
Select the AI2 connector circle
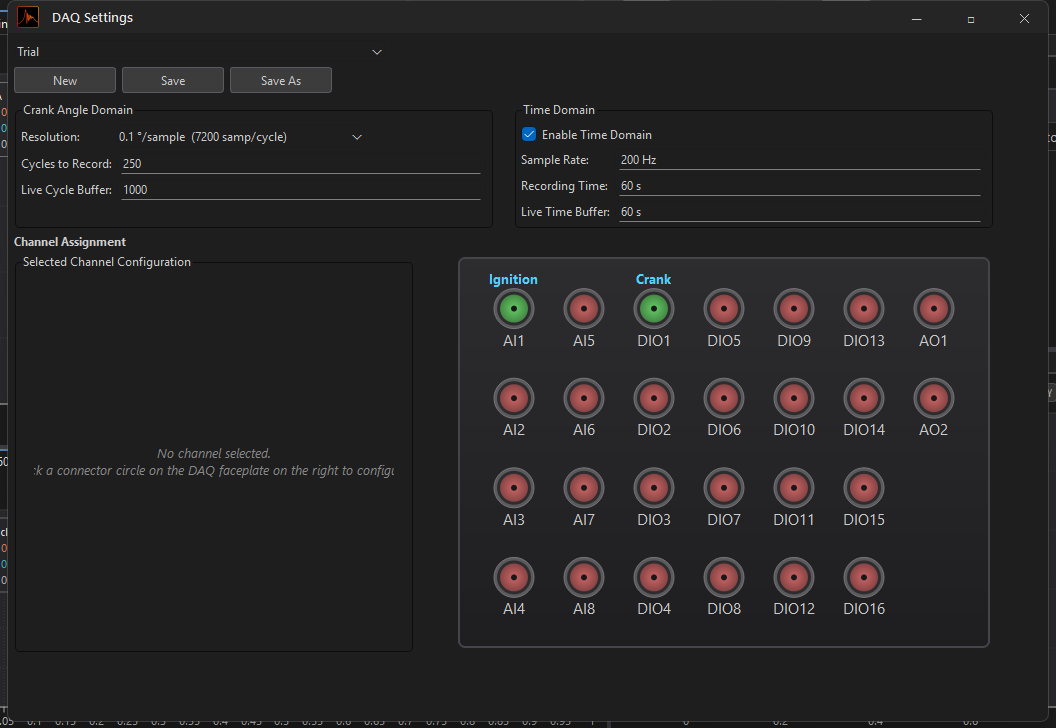click(514, 398)
